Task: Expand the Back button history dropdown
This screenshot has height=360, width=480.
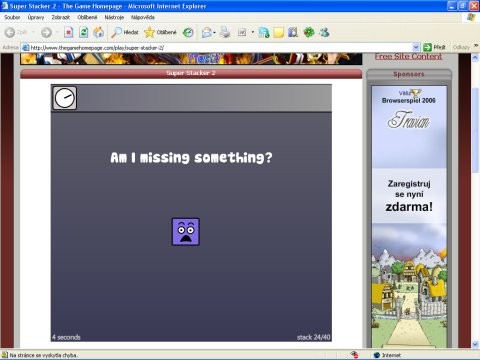Action: (x=33, y=32)
